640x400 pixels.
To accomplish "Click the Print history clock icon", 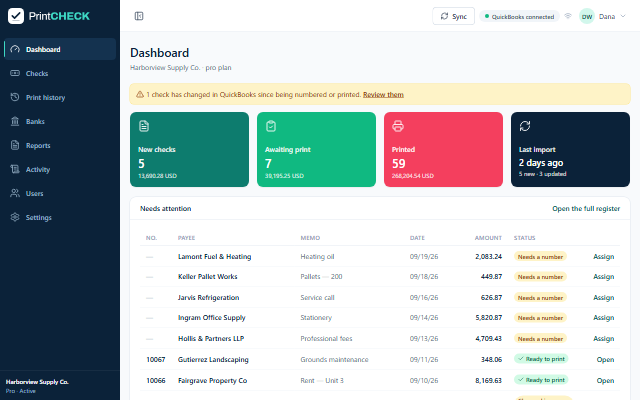I will 15,97.
